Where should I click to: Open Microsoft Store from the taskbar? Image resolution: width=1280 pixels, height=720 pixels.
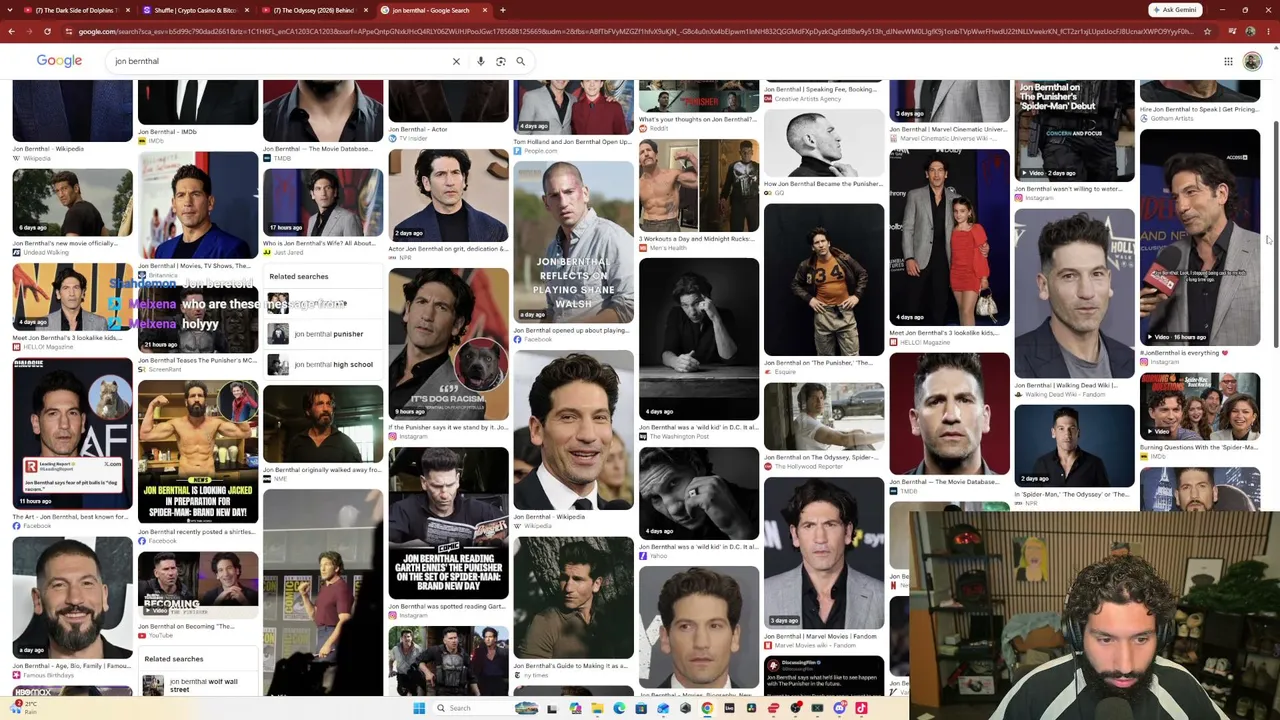point(641,708)
